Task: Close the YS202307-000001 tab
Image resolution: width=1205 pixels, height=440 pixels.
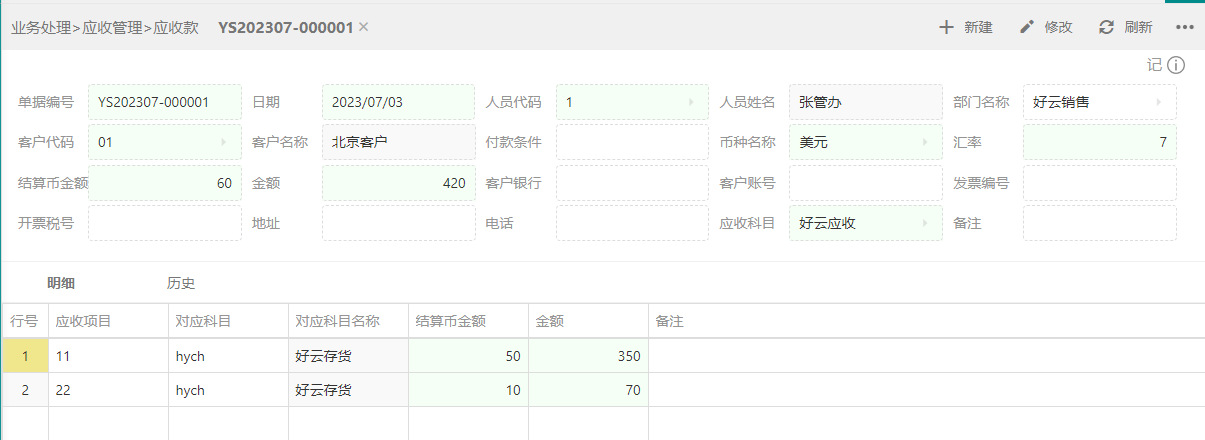Action: coord(364,27)
